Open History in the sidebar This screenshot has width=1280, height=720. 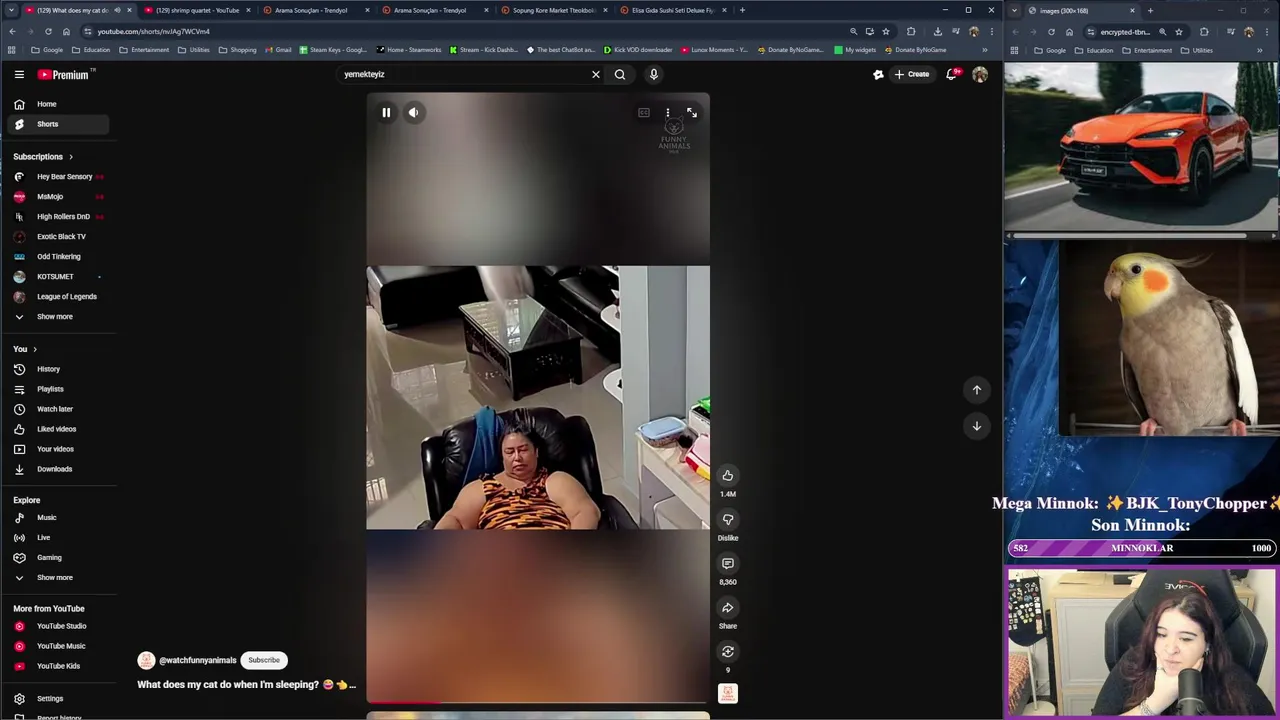pos(60,369)
